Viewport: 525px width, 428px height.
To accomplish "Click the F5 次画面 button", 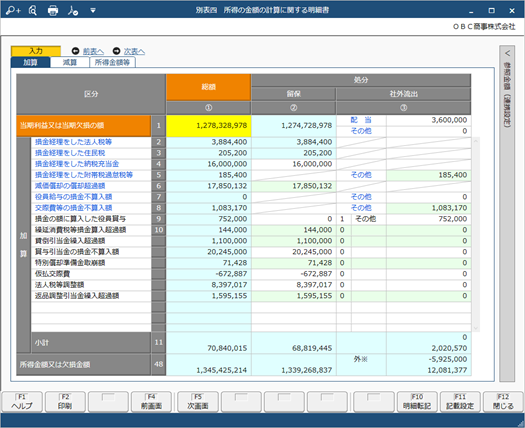I will click(198, 402).
